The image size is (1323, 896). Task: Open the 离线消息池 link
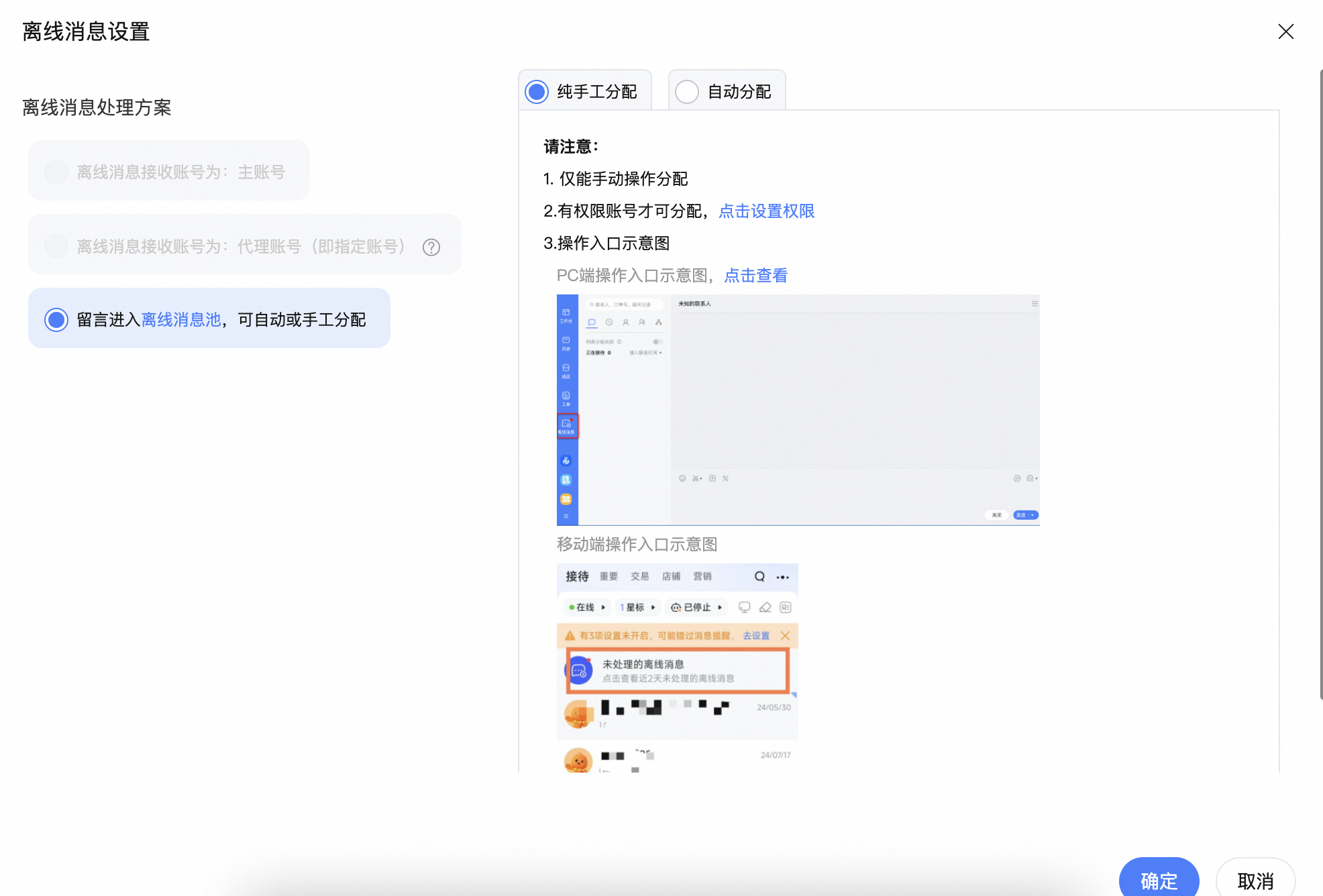point(181,320)
